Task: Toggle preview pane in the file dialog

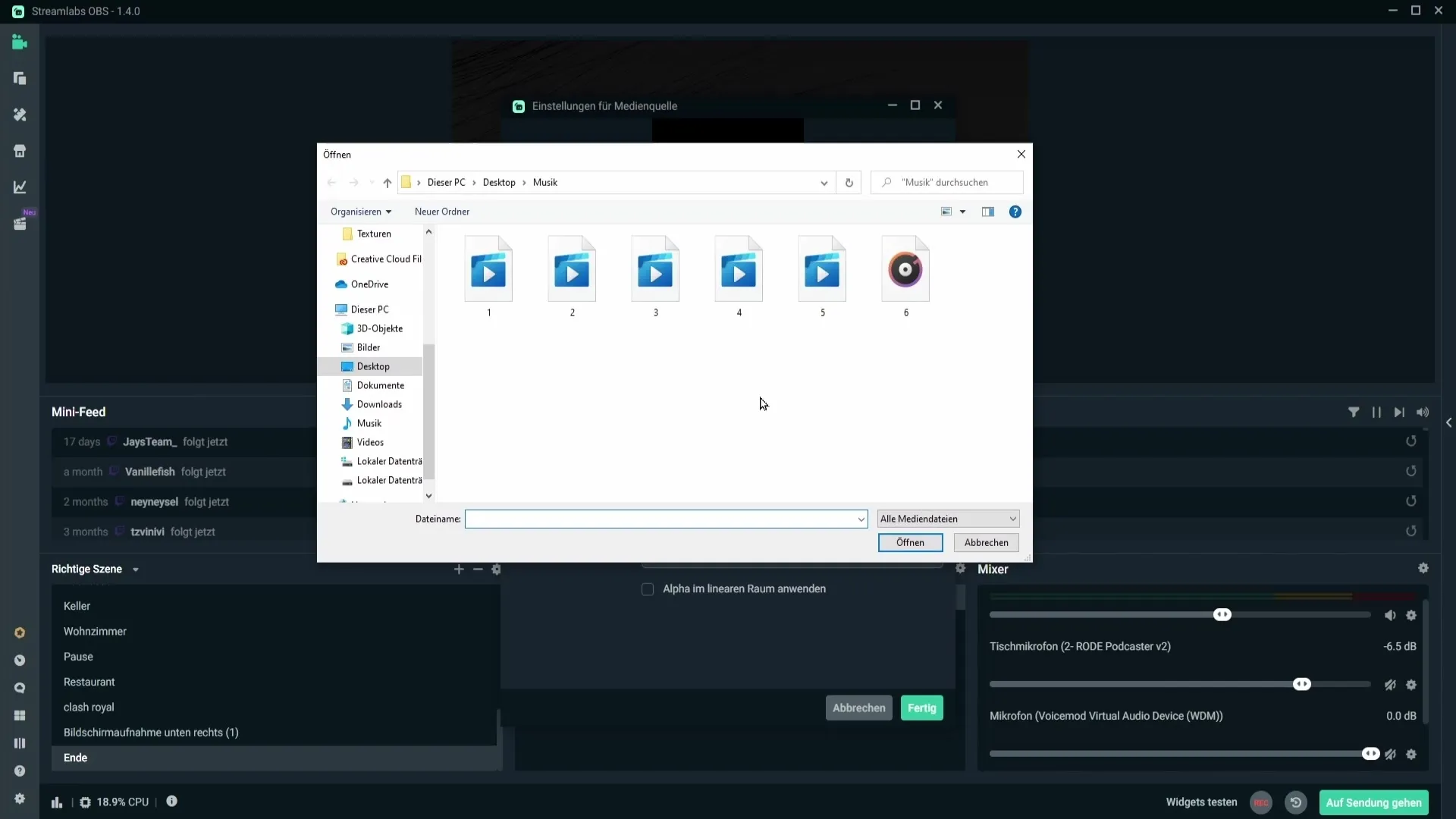Action: click(x=988, y=212)
